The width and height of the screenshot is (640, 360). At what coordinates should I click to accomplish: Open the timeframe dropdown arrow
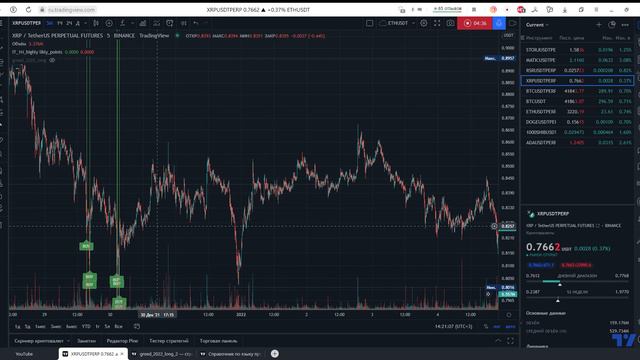85,23
